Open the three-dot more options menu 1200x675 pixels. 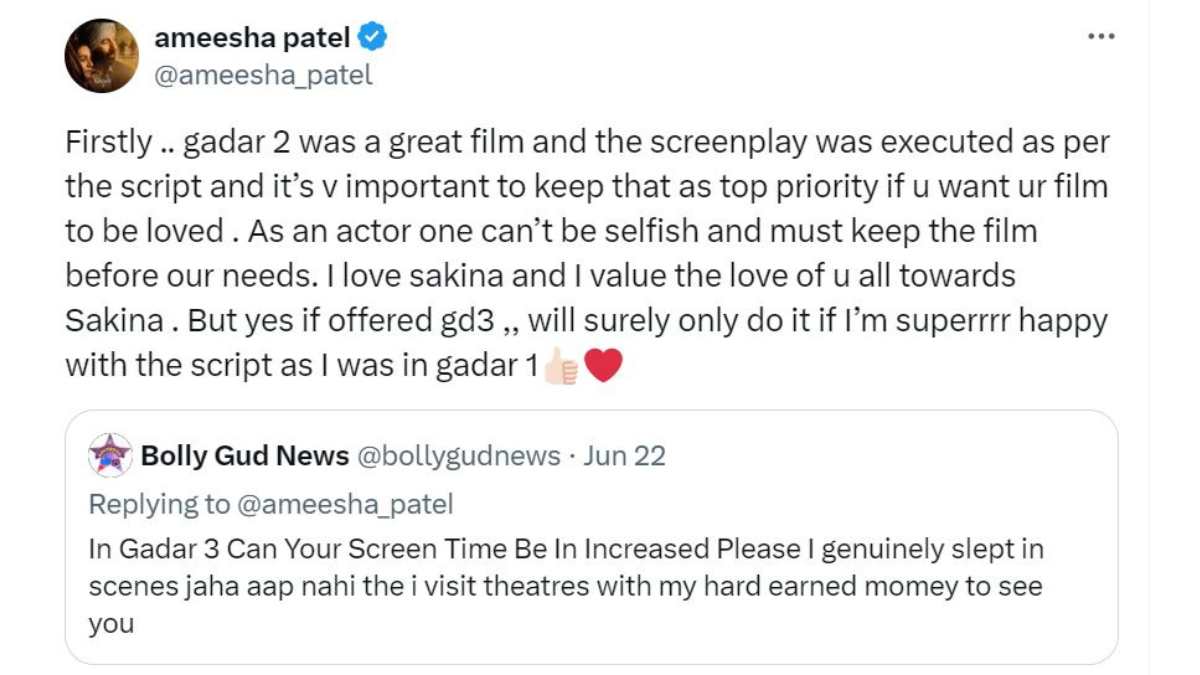tap(1101, 35)
